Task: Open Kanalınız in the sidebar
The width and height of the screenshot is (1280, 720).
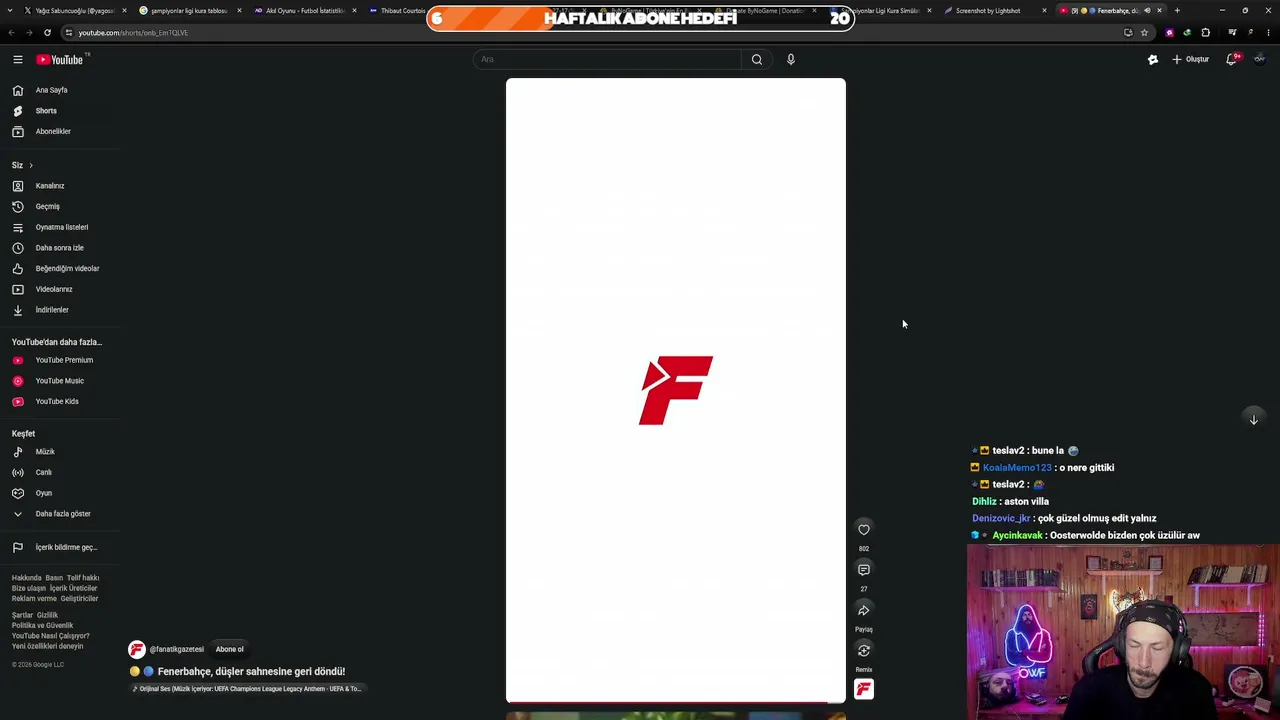Action: (x=60, y=186)
